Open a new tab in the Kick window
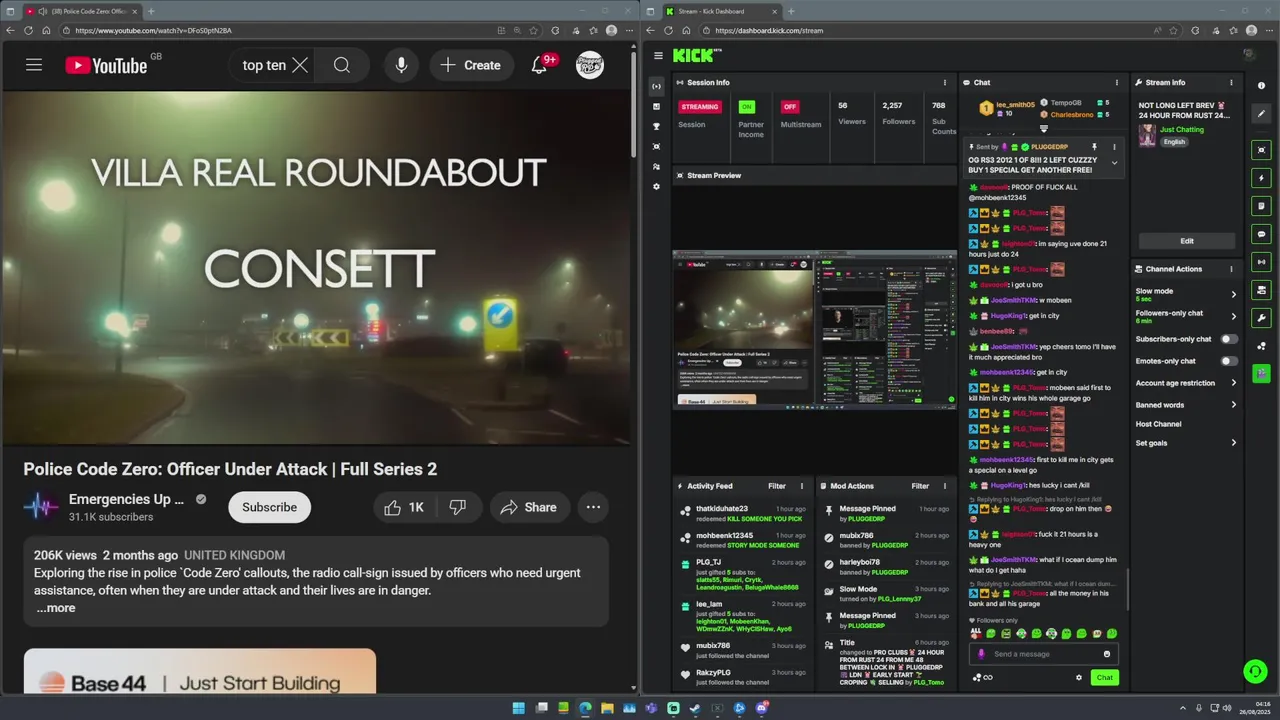Image resolution: width=1280 pixels, height=720 pixels. pyautogui.click(x=791, y=11)
